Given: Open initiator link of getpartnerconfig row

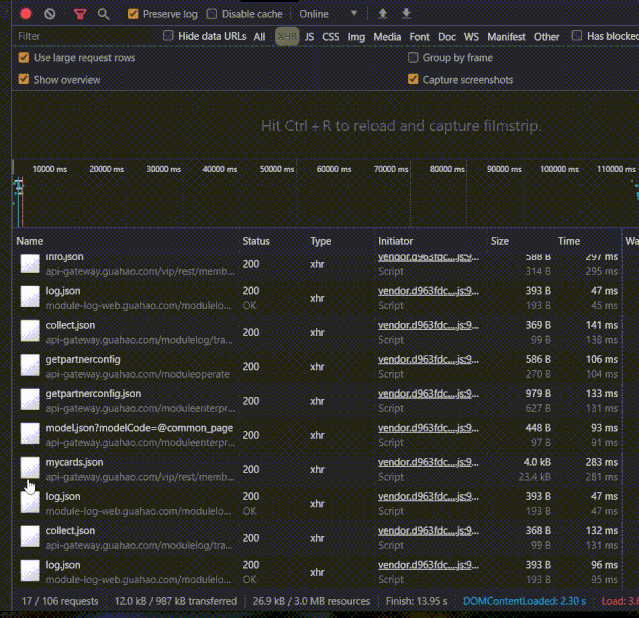Looking at the screenshot, I should [428, 359].
